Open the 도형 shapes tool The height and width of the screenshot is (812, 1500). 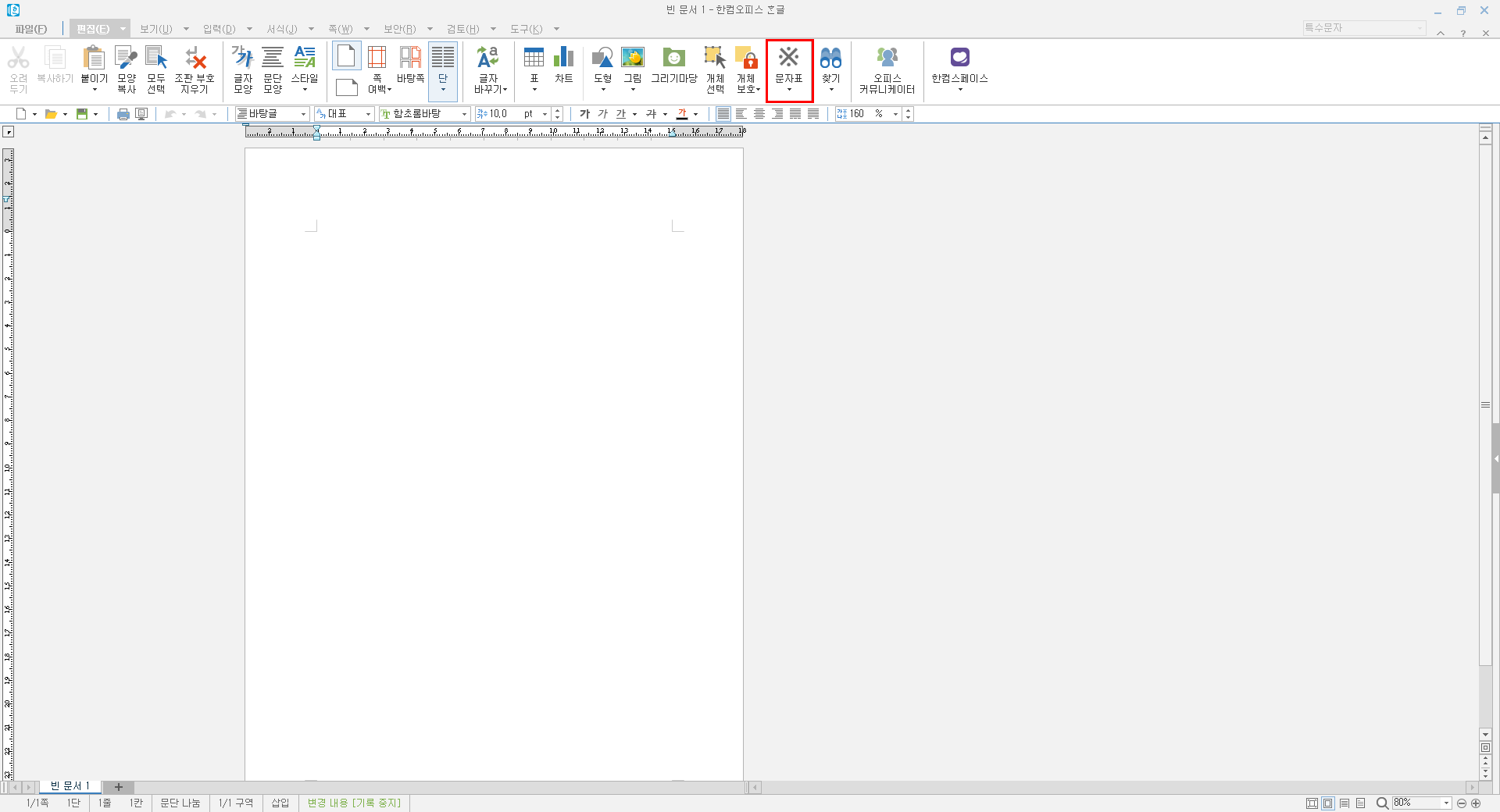(x=602, y=70)
